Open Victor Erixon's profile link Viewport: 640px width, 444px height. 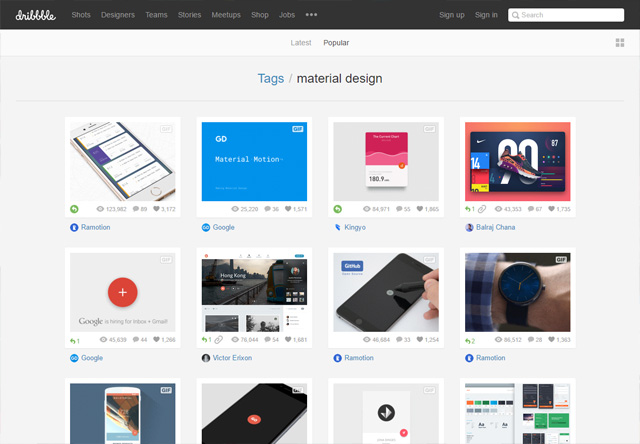(x=232, y=358)
